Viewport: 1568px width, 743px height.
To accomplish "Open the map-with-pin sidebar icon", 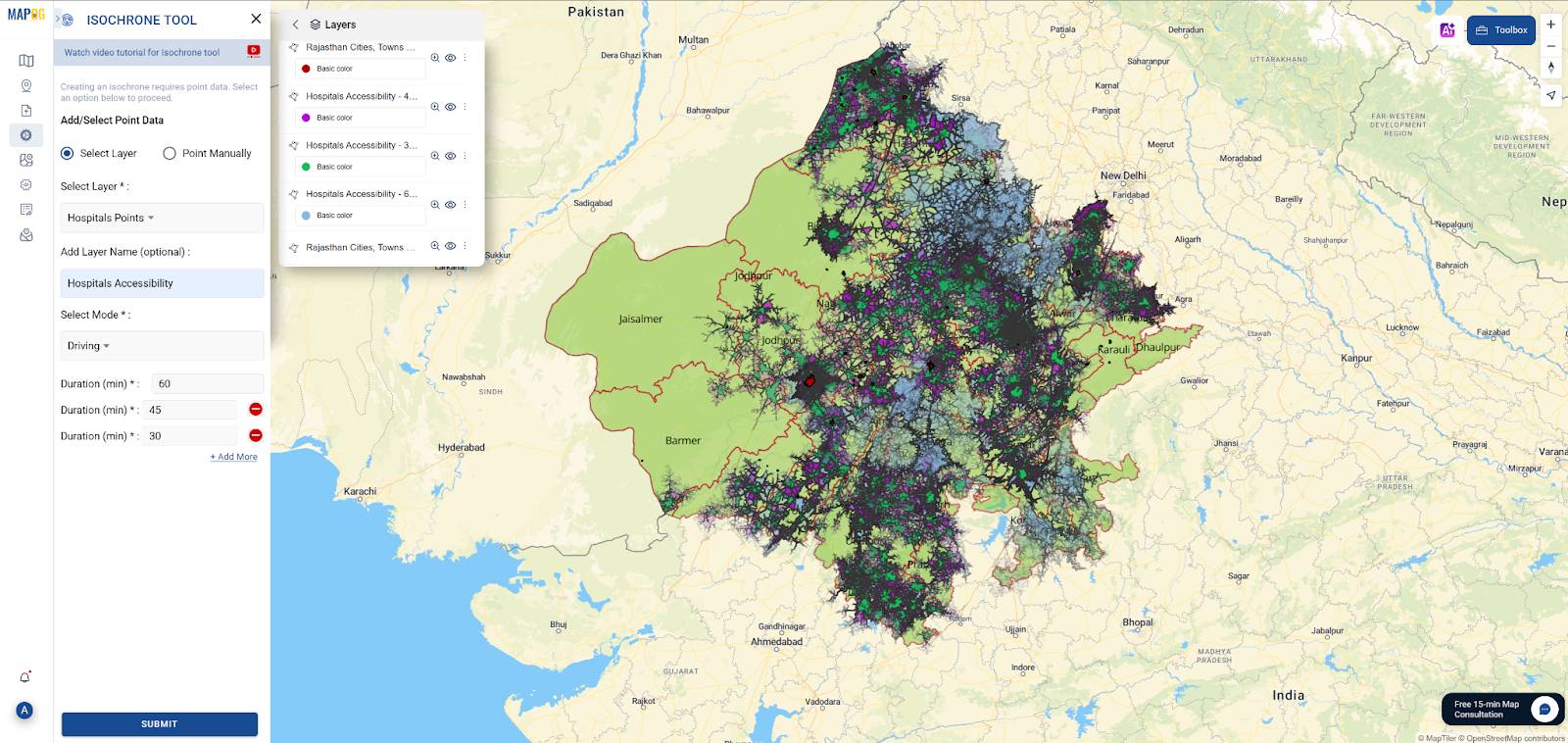I will point(26,160).
